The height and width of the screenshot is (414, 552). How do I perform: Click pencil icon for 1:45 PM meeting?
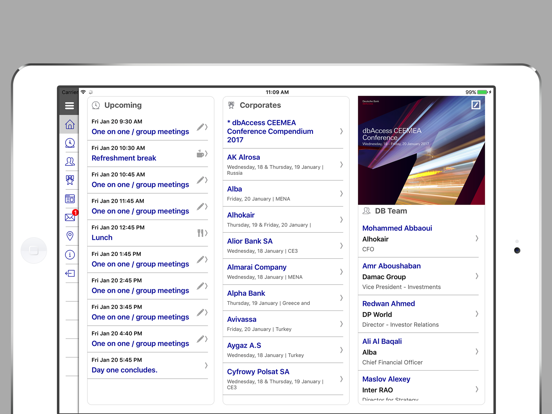click(x=200, y=259)
